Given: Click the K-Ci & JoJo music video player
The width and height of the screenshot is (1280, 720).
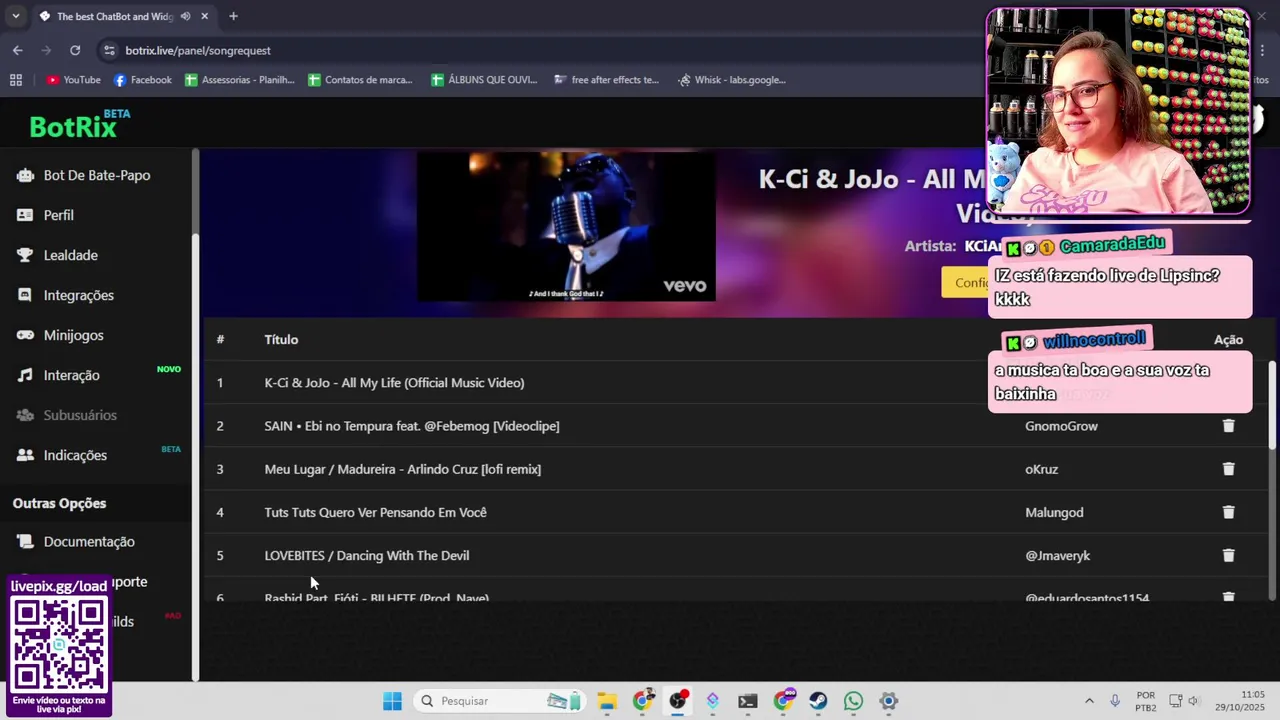Looking at the screenshot, I should (566, 226).
